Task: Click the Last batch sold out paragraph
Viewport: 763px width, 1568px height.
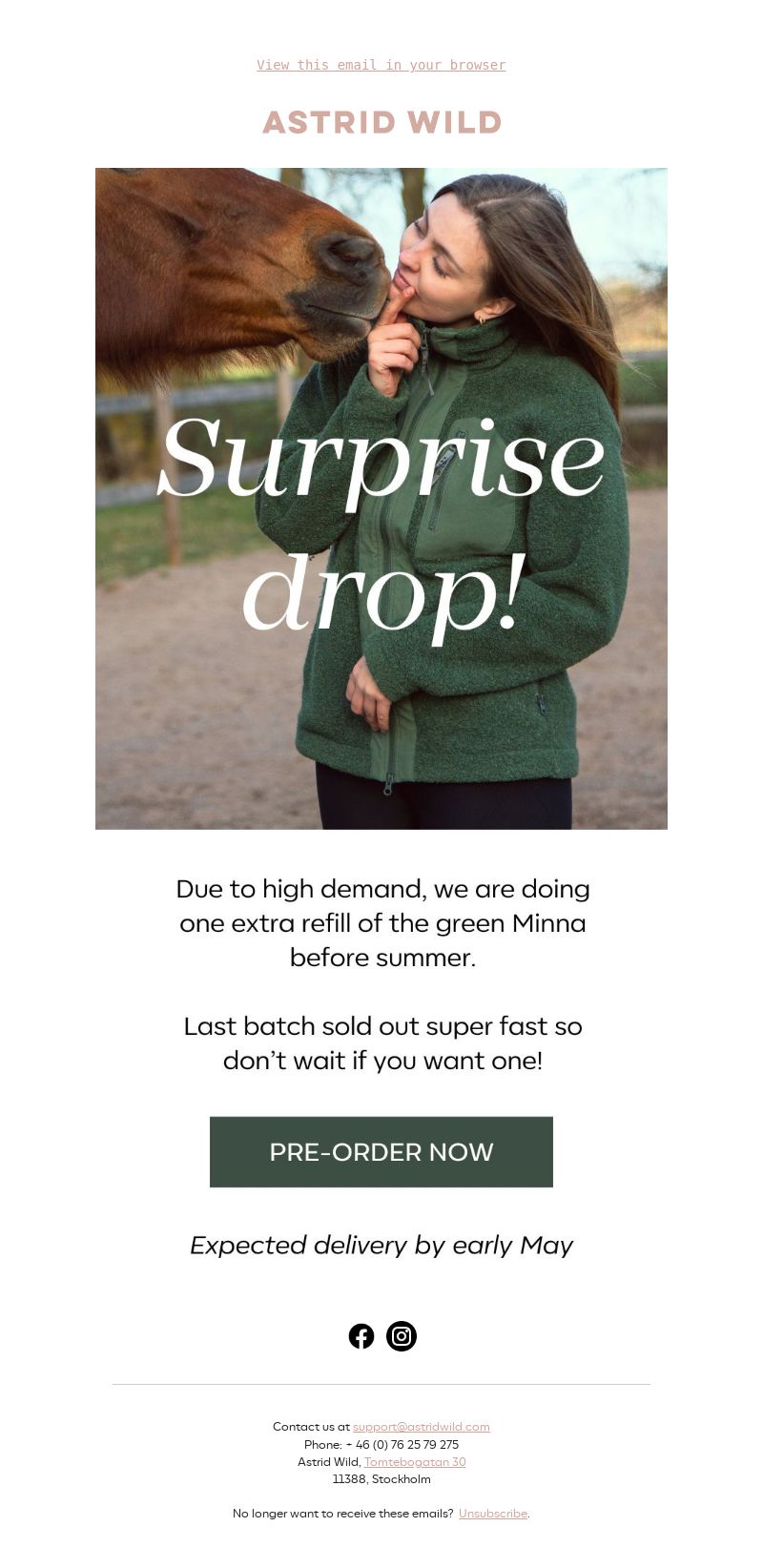Action: pos(382,1043)
